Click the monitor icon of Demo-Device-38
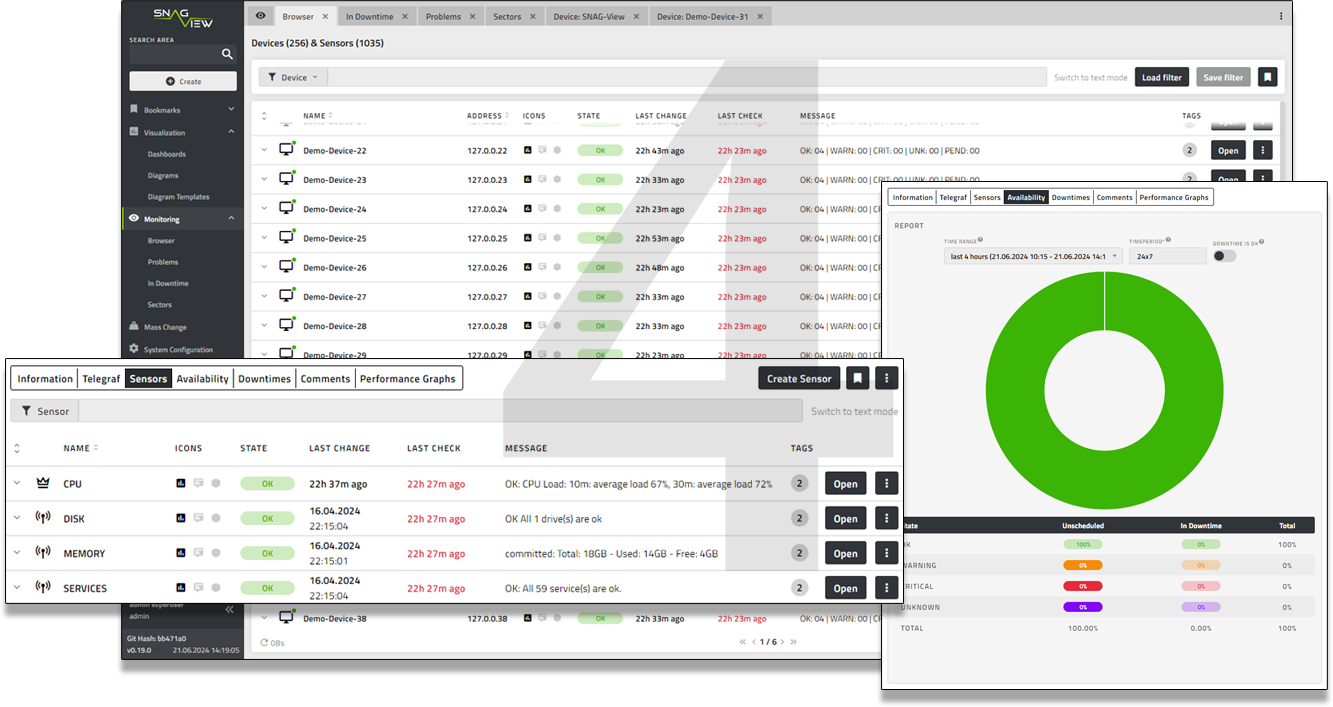This screenshot has height=707, width=1333. (x=287, y=618)
